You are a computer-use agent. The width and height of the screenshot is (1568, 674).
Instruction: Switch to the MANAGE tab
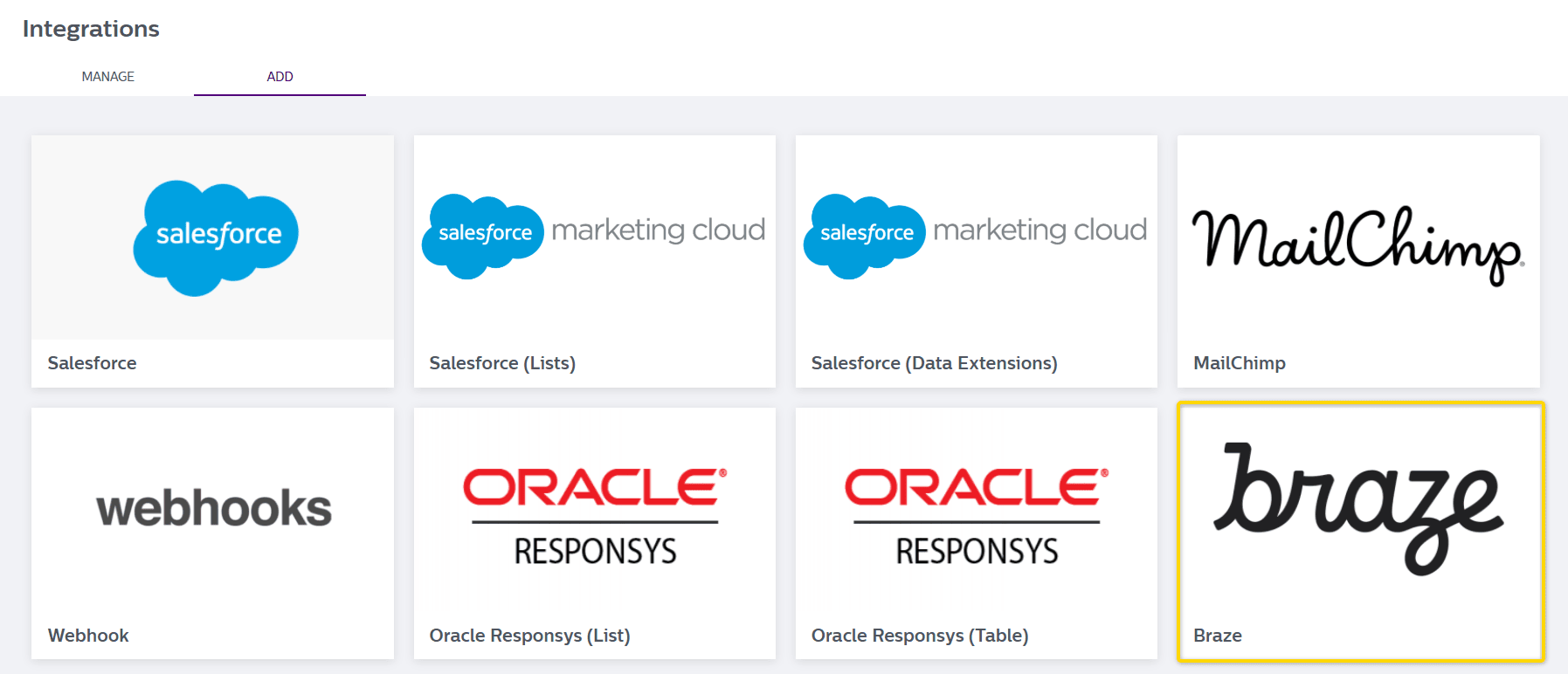pyautogui.click(x=107, y=77)
